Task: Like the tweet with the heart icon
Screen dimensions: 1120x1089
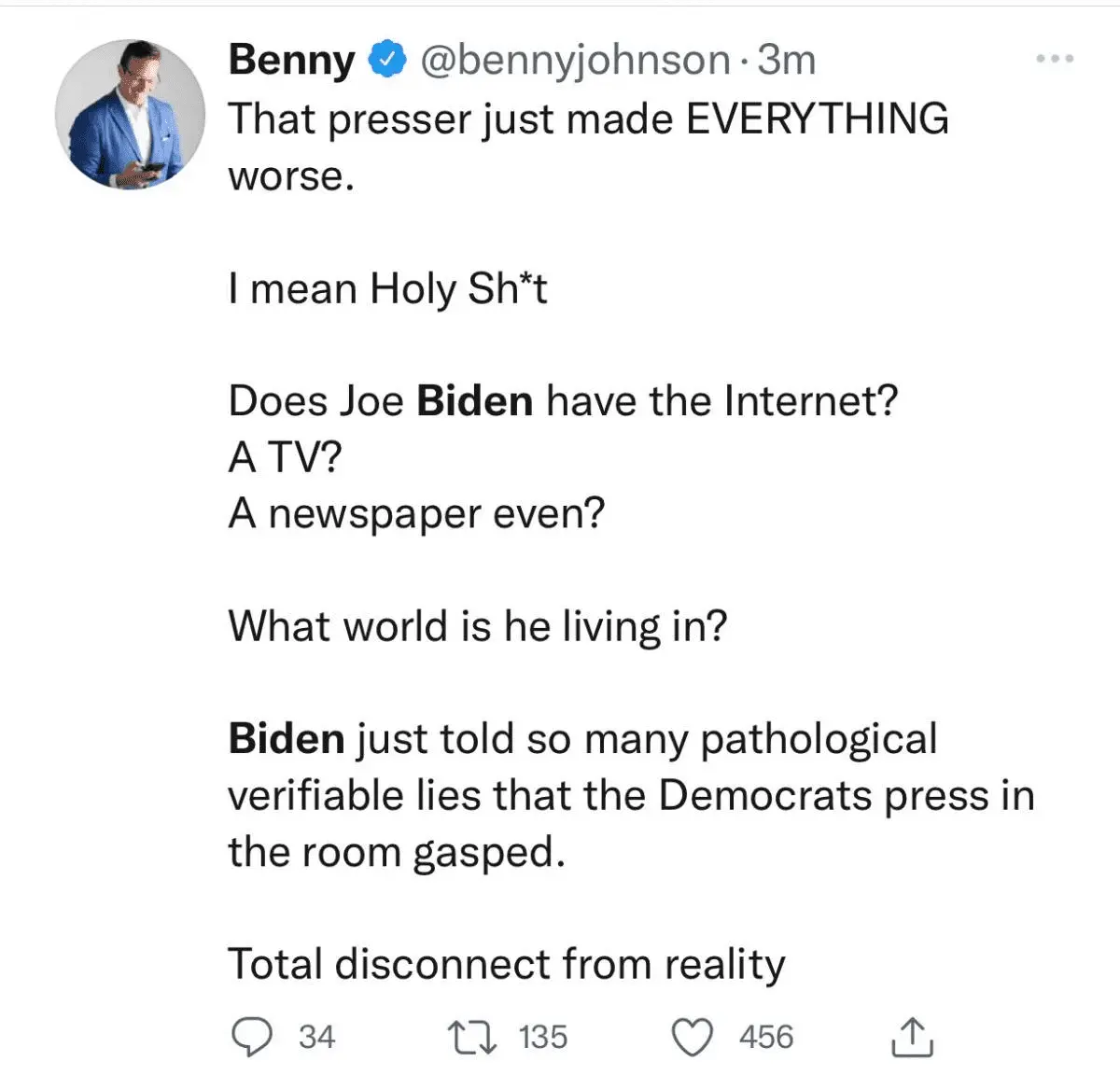Action: point(693,1037)
